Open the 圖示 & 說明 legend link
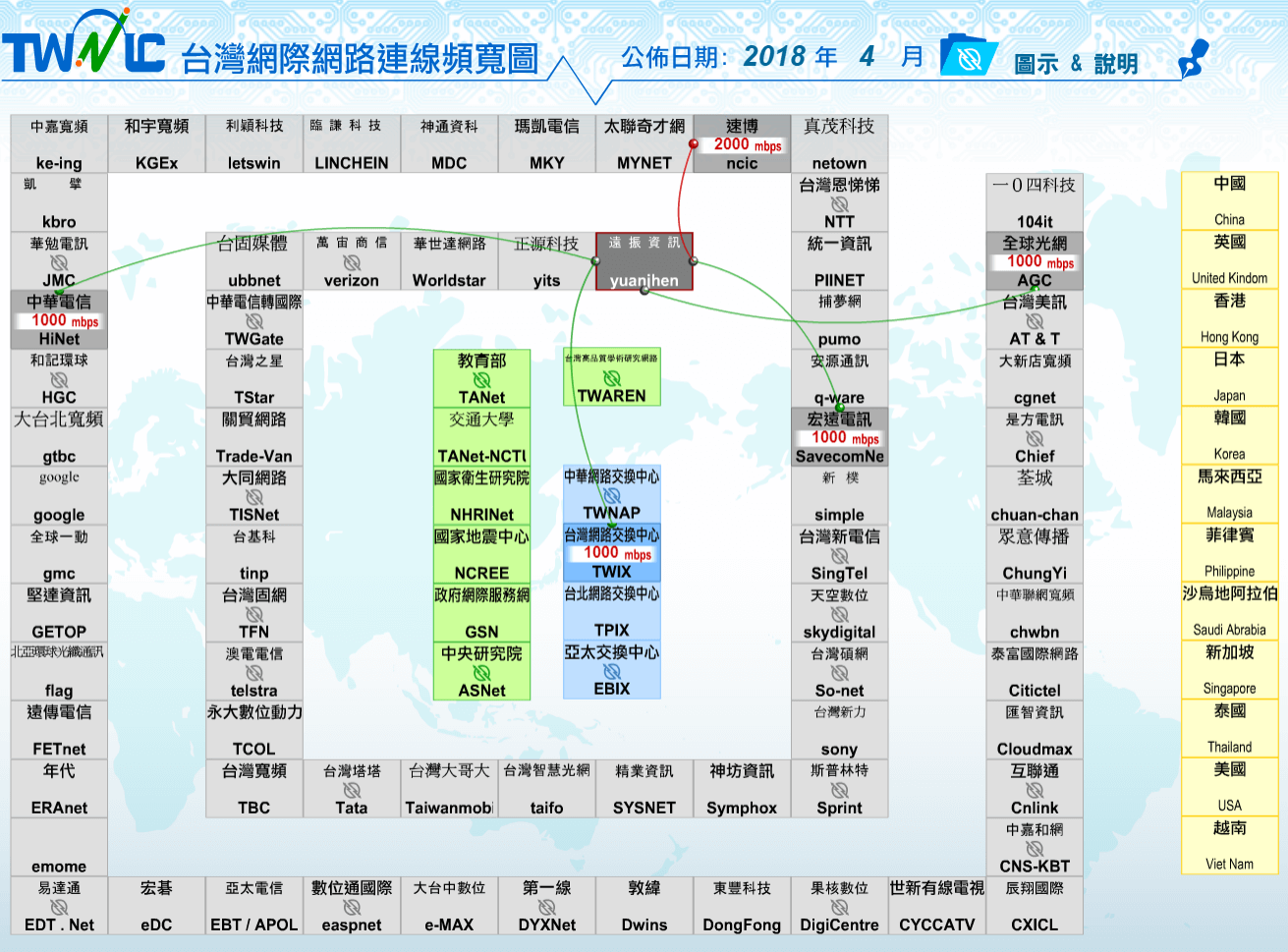 point(1076,64)
